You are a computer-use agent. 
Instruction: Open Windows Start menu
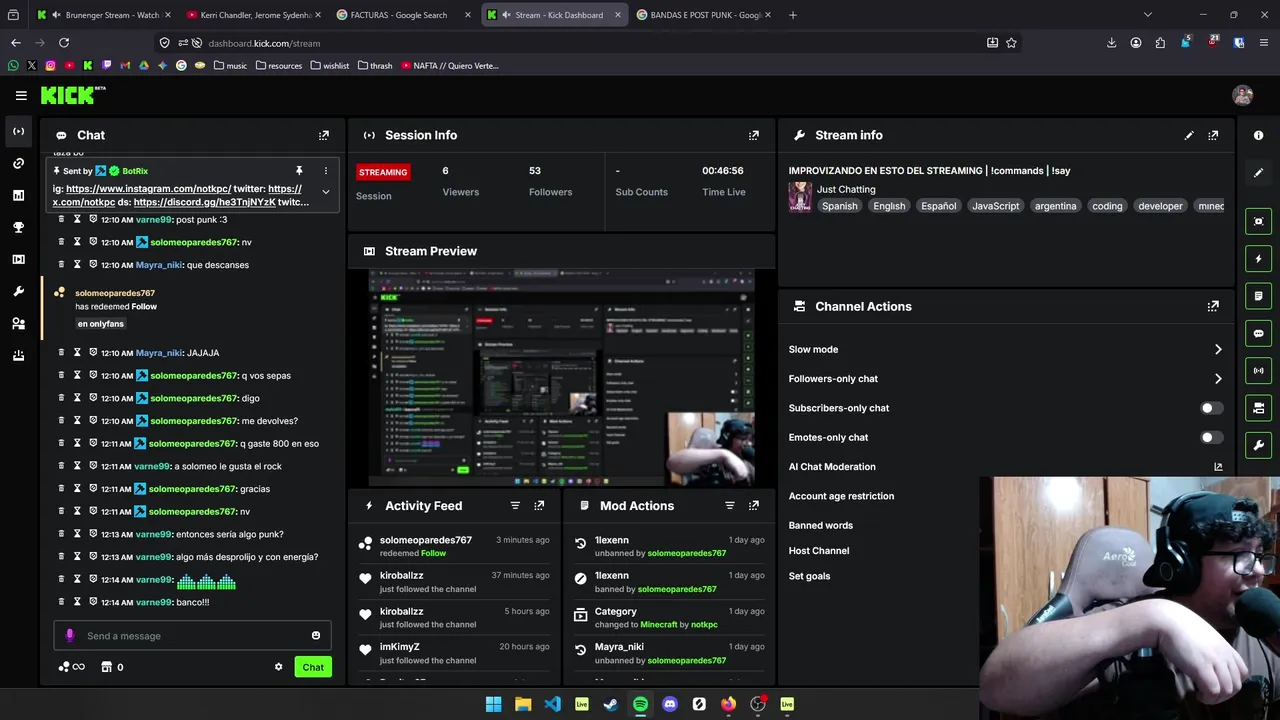coord(493,704)
